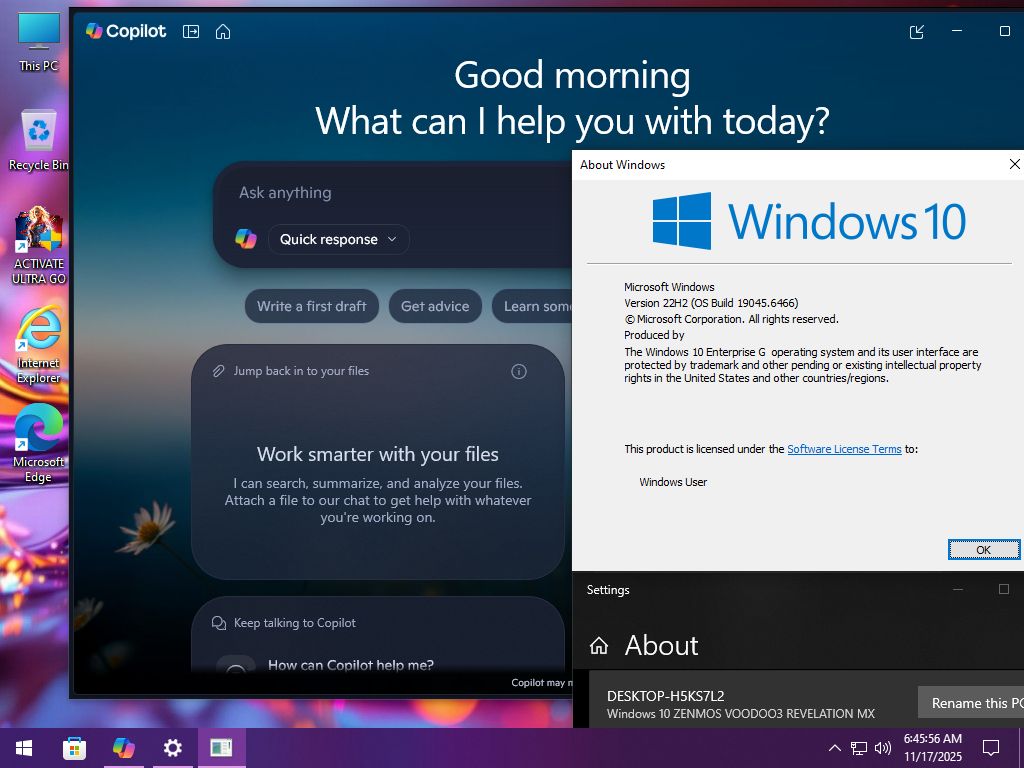Minimize the Copilot window
This screenshot has width=1024, height=768.
[x=957, y=31]
